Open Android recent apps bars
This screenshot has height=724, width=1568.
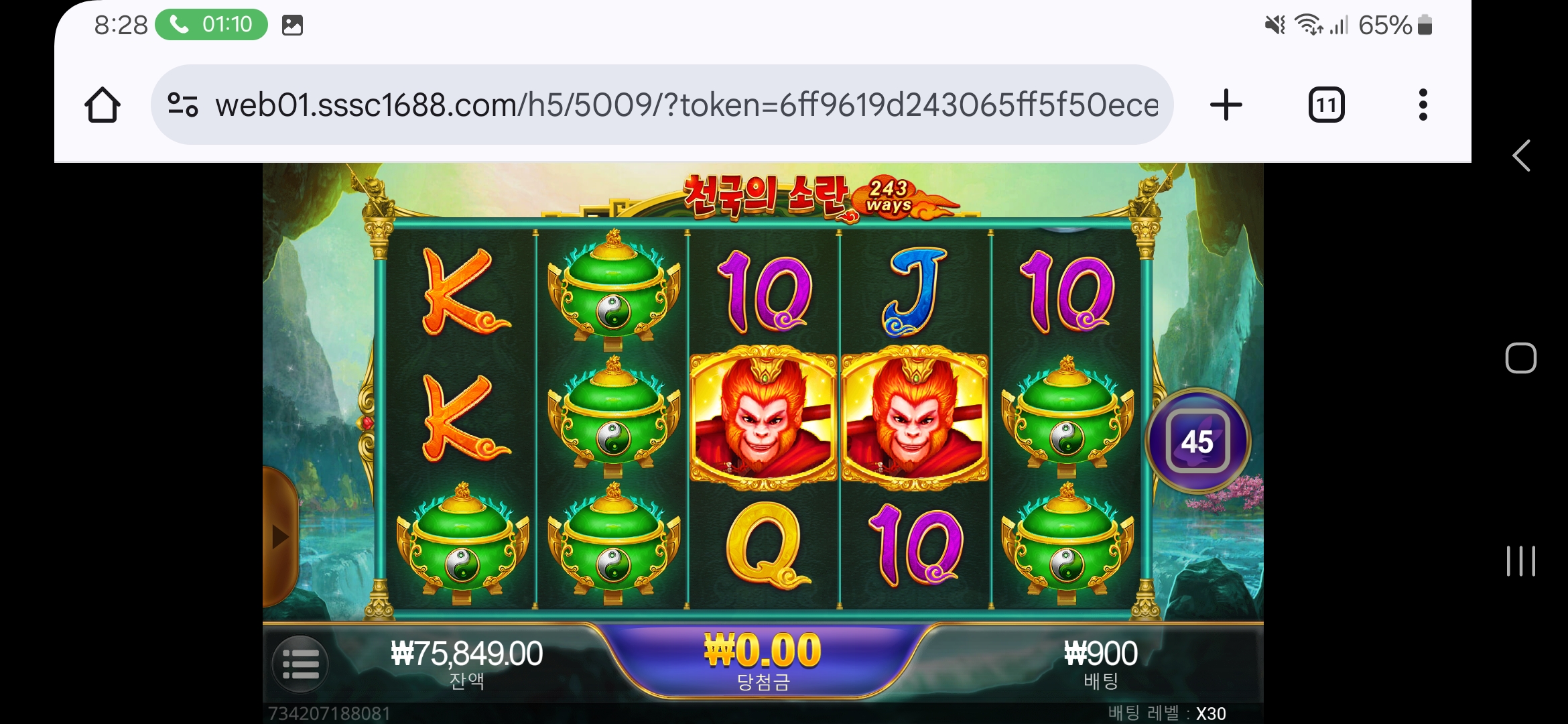[1521, 560]
